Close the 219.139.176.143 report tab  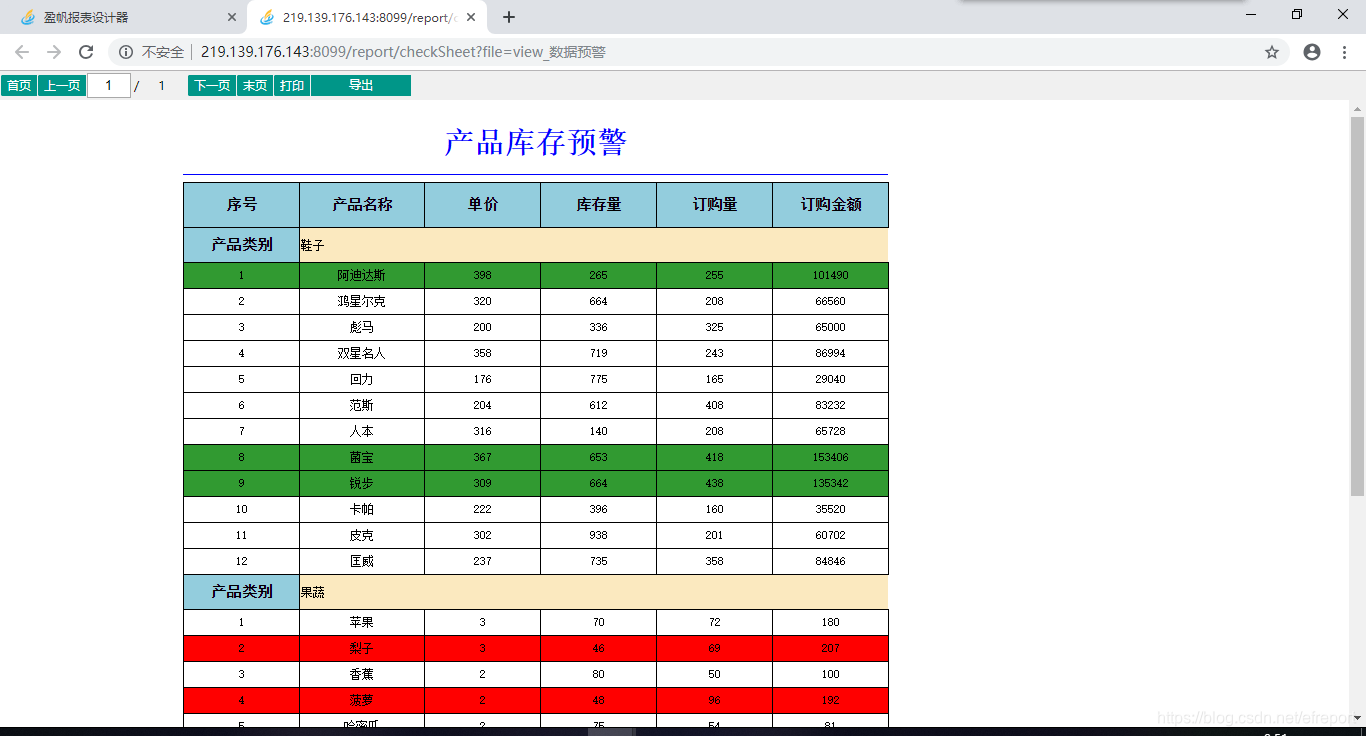point(471,17)
